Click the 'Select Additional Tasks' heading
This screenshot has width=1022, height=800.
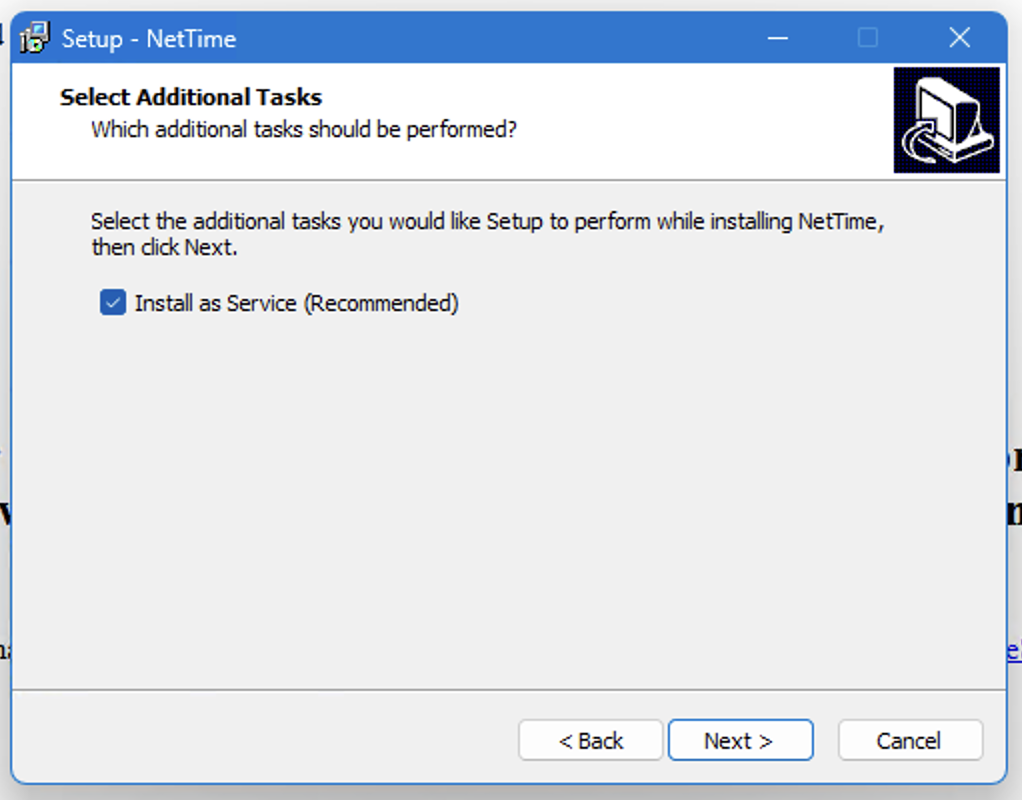(x=191, y=97)
